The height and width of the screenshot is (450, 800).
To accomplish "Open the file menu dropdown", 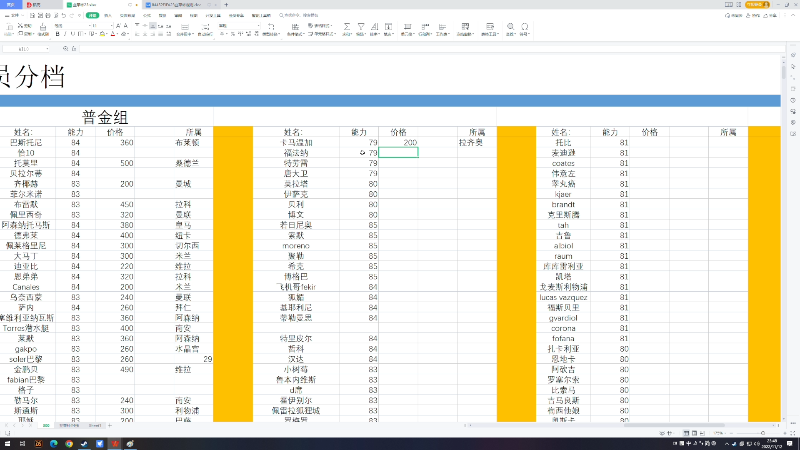I will tap(14, 15).
